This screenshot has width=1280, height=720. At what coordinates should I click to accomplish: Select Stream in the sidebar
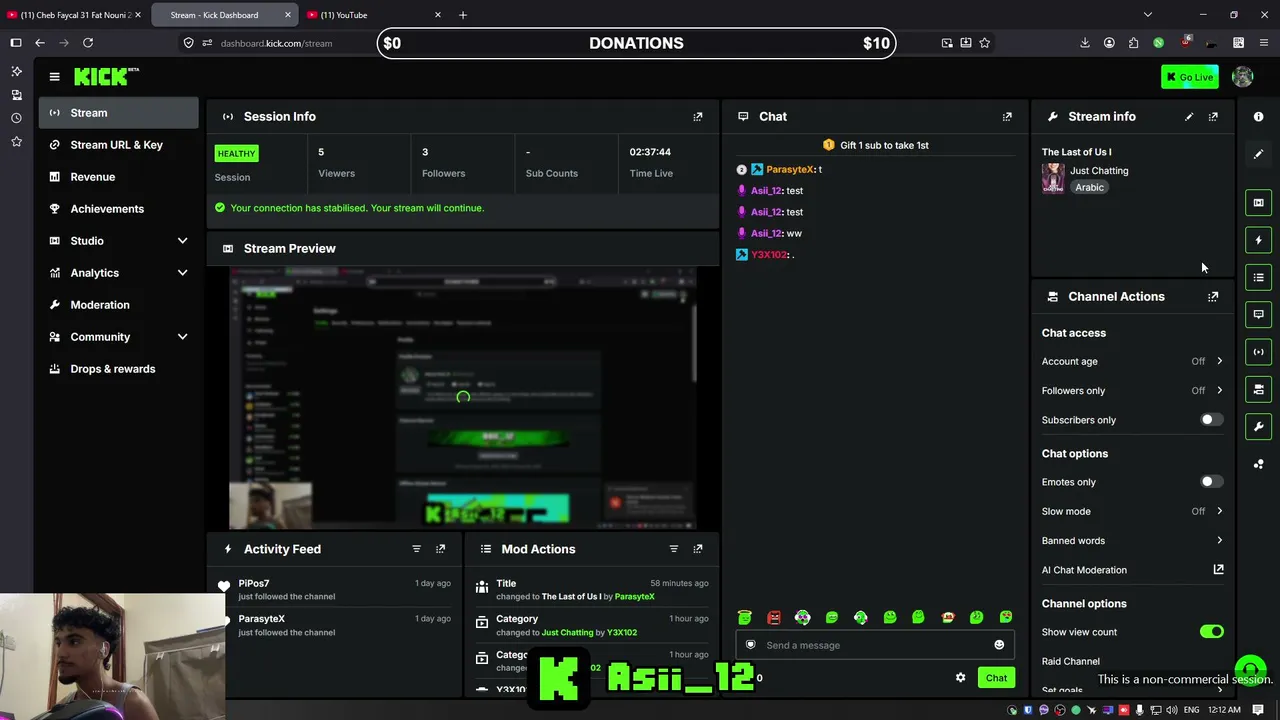pyautogui.click(x=119, y=113)
